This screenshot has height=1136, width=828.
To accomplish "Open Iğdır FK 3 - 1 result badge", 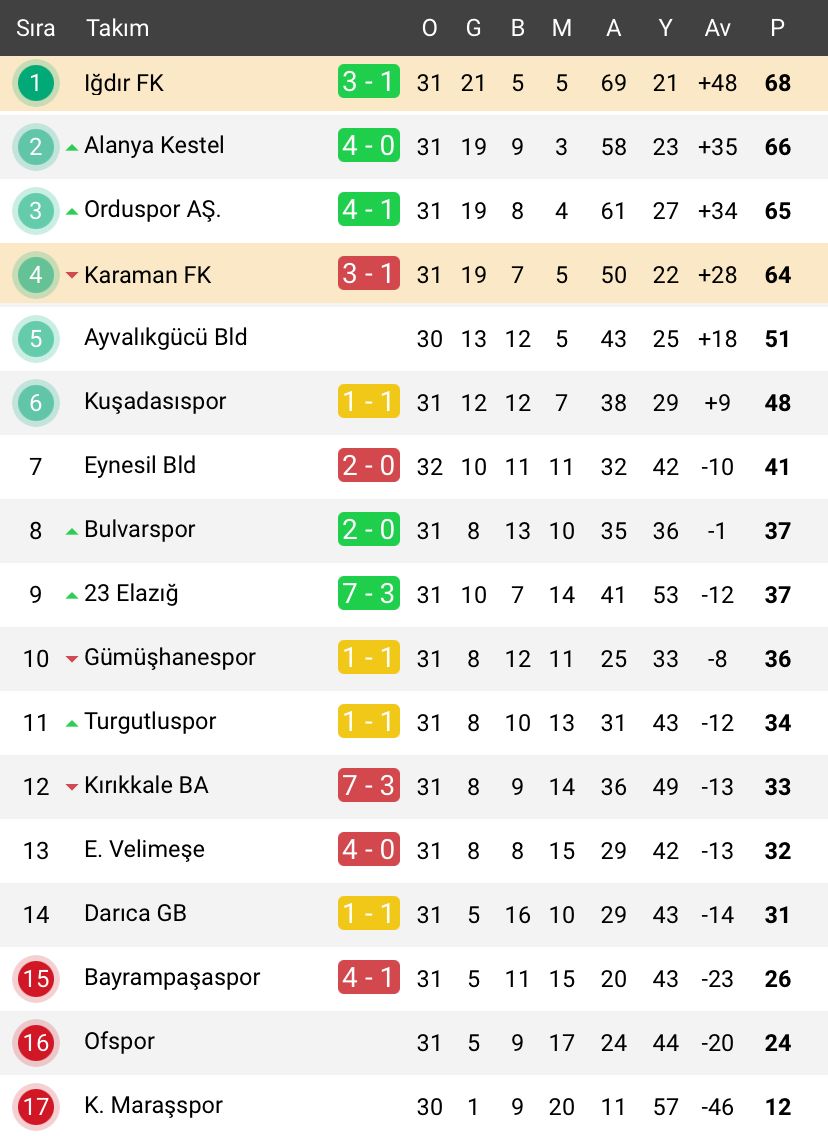I will pyautogui.click(x=369, y=82).
